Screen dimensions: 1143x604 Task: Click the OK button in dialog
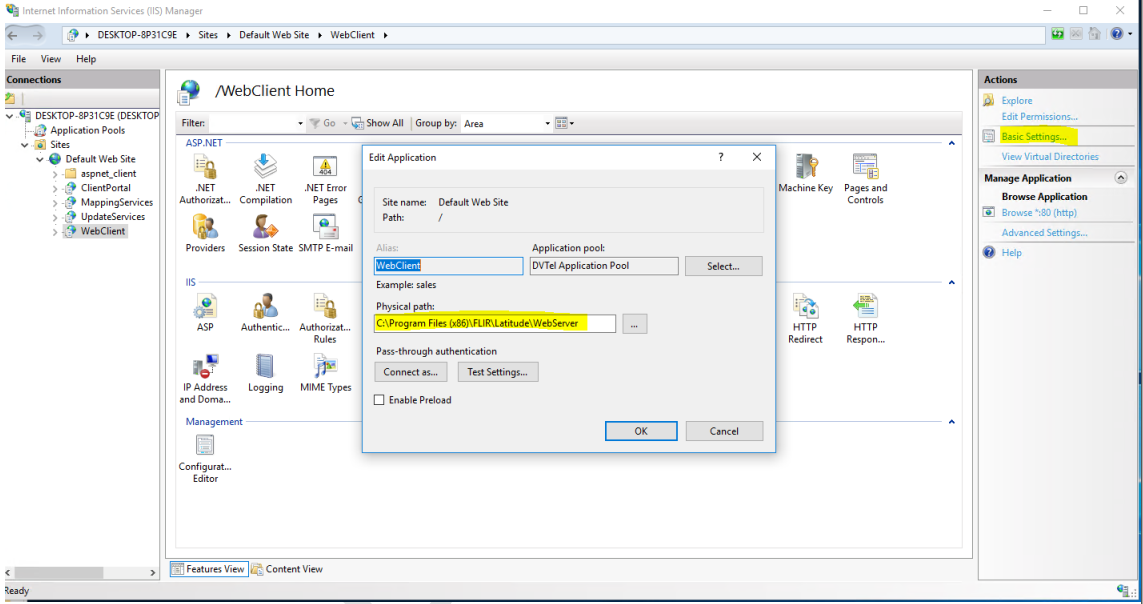pos(641,431)
